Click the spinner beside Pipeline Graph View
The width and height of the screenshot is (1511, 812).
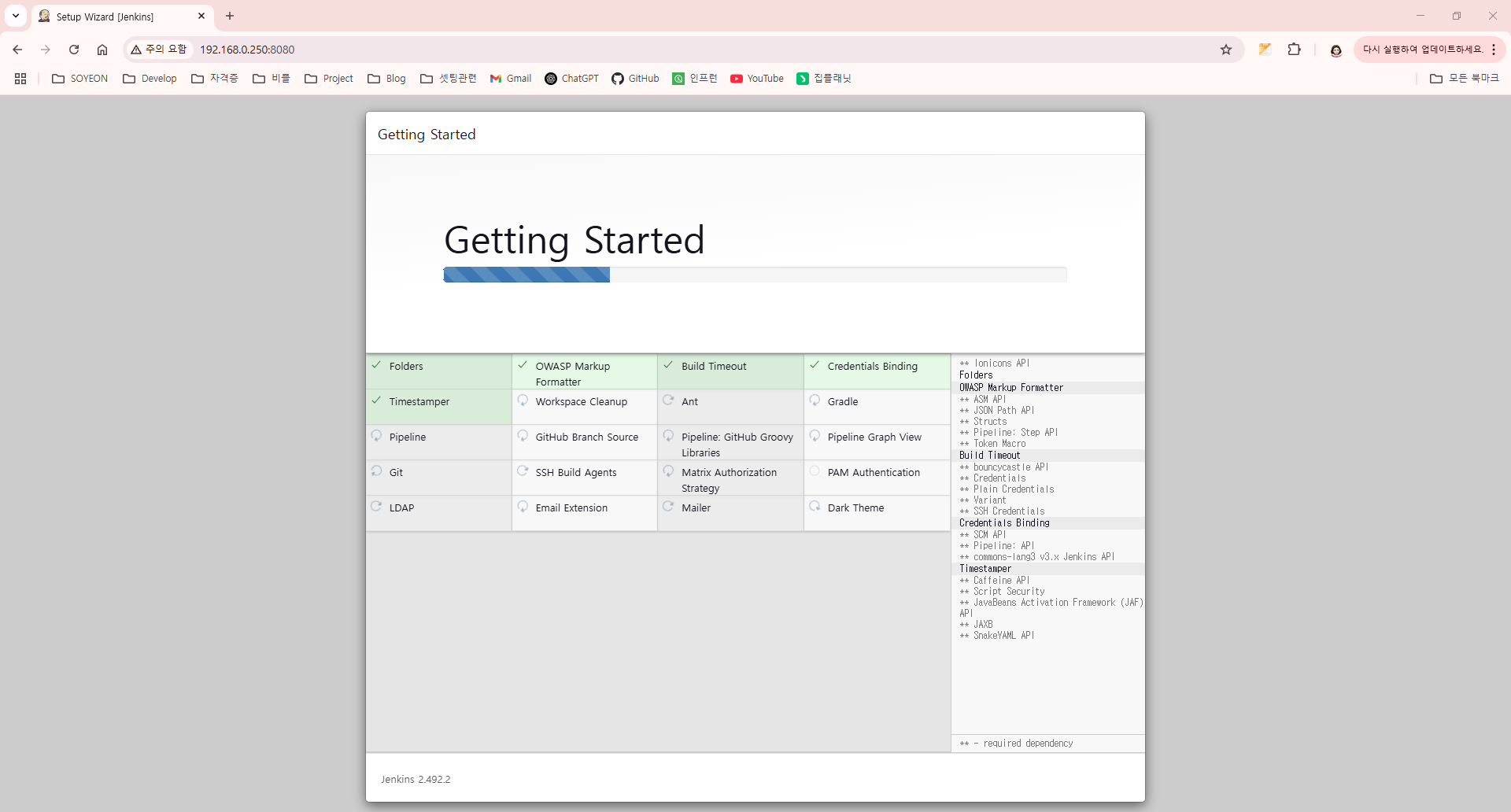tap(815, 436)
